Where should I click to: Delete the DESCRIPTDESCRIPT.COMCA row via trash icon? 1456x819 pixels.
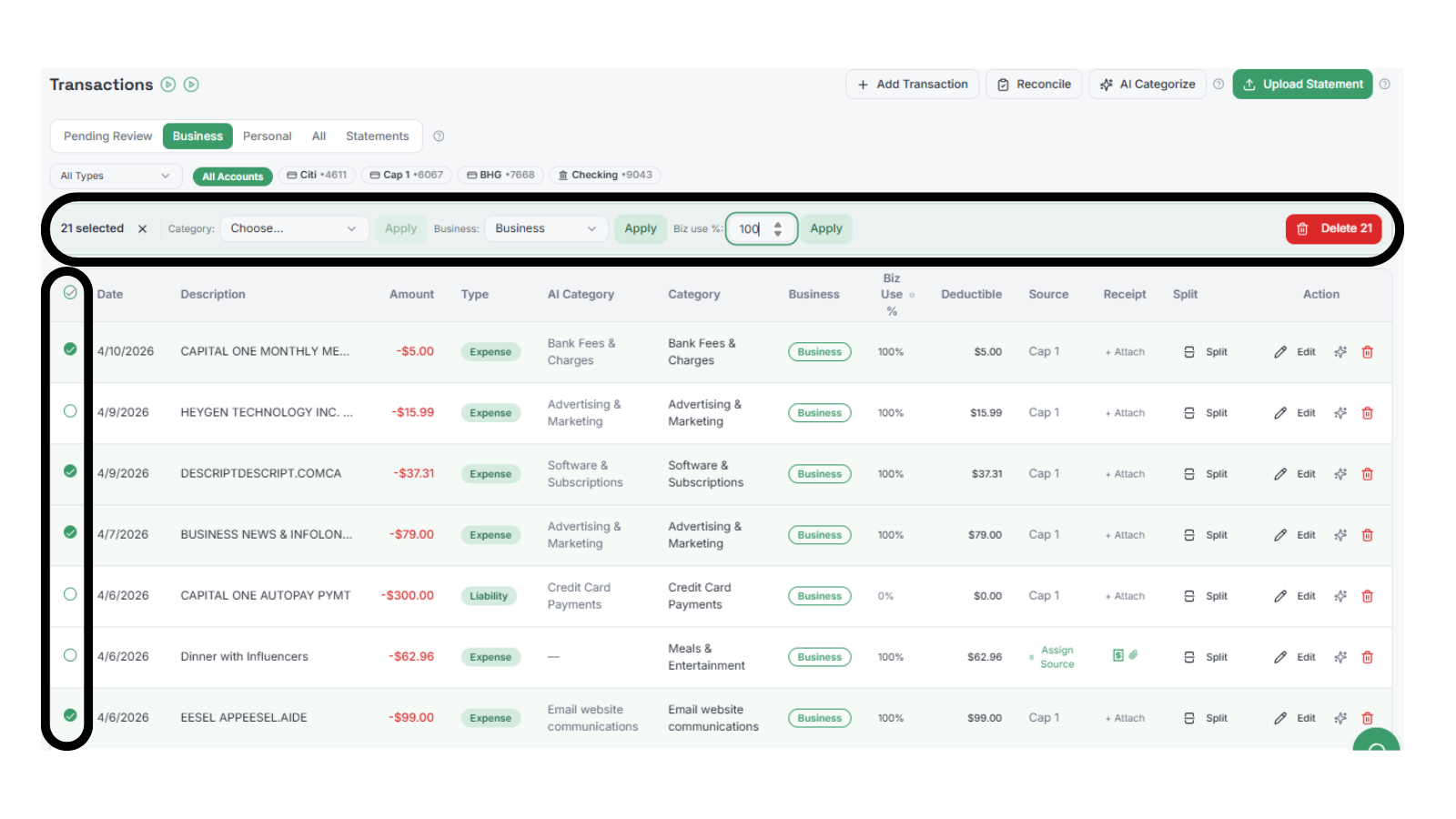[1367, 474]
